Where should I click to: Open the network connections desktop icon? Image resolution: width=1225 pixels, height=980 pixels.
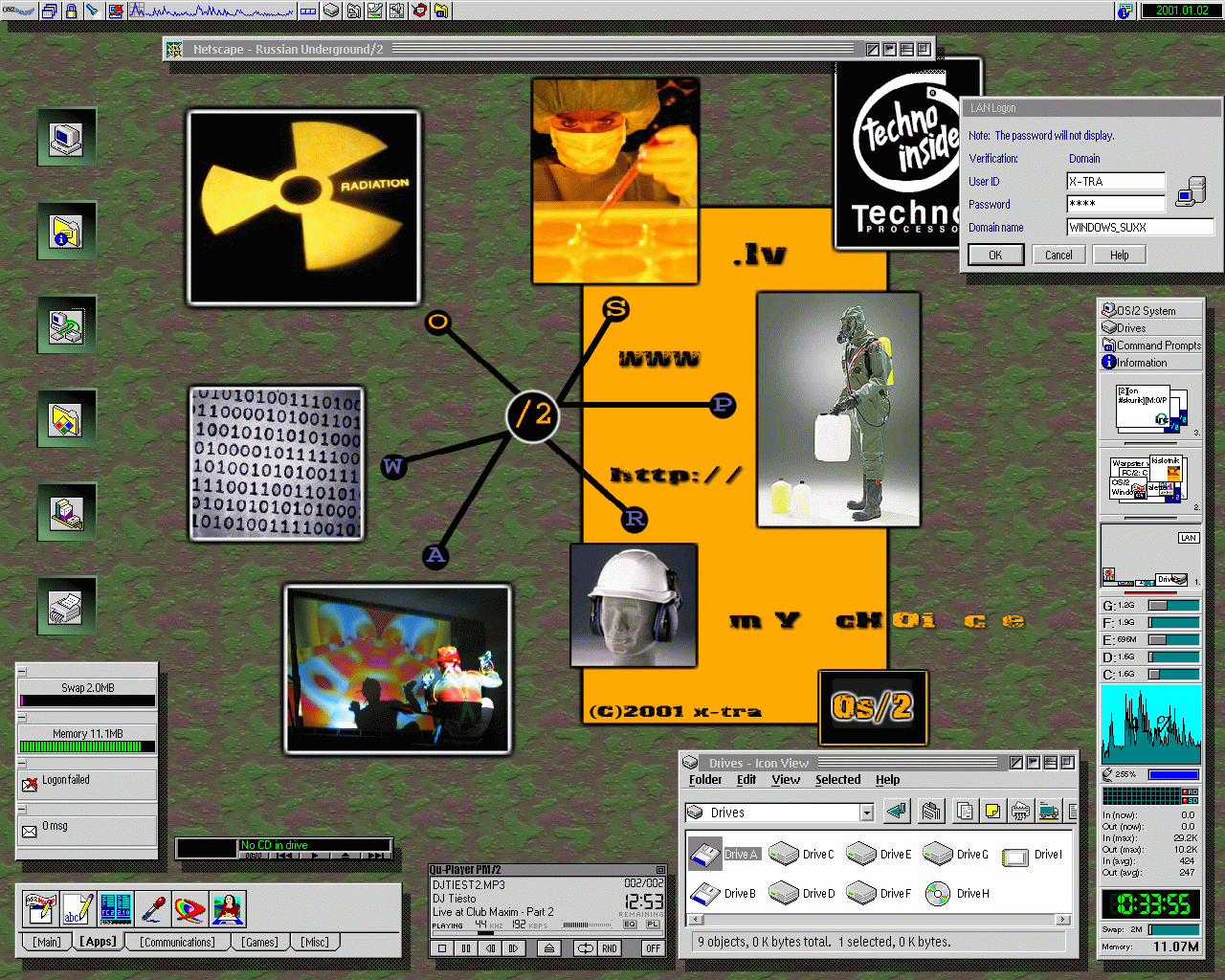[x=67, y=325]
